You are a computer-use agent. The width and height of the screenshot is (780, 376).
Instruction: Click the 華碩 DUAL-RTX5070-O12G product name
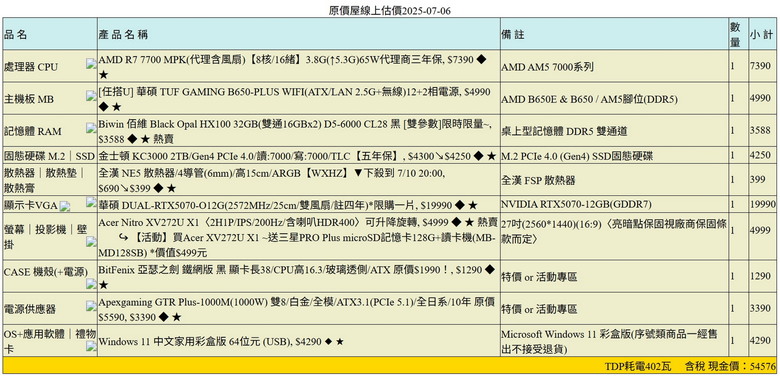[289, 205]
